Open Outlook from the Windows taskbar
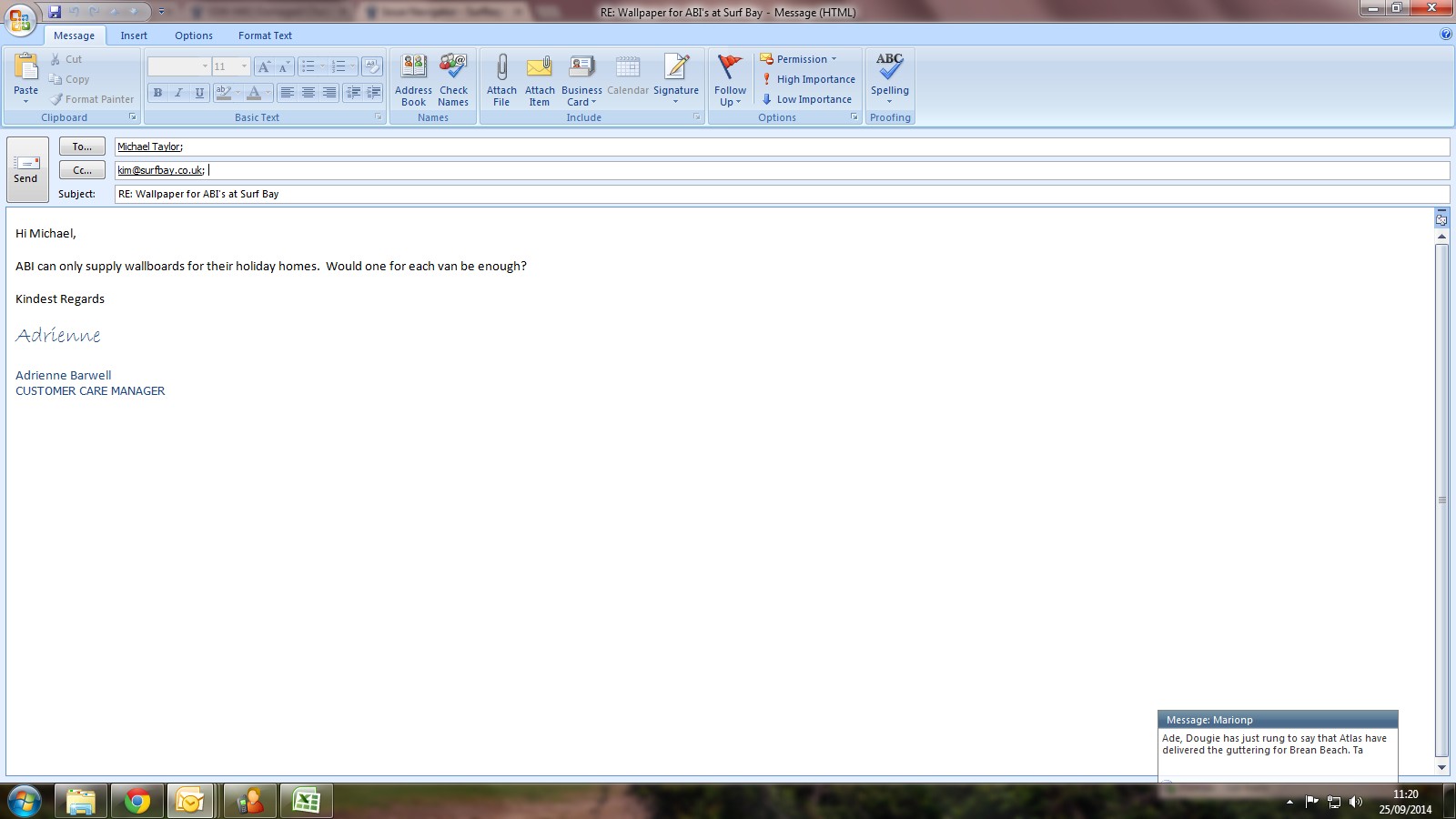 191,801
